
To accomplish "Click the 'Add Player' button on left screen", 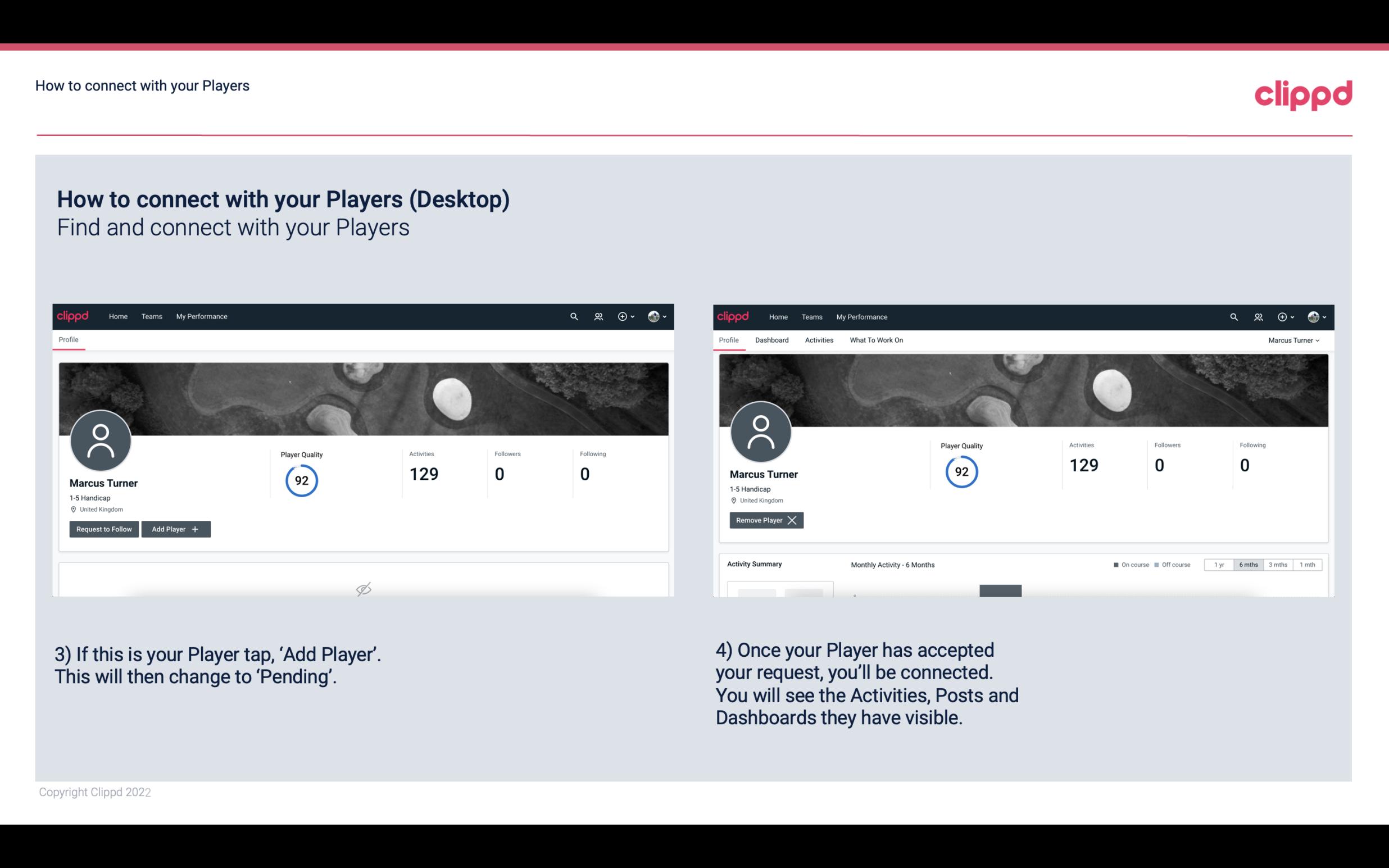I will (x=176, y=528).
